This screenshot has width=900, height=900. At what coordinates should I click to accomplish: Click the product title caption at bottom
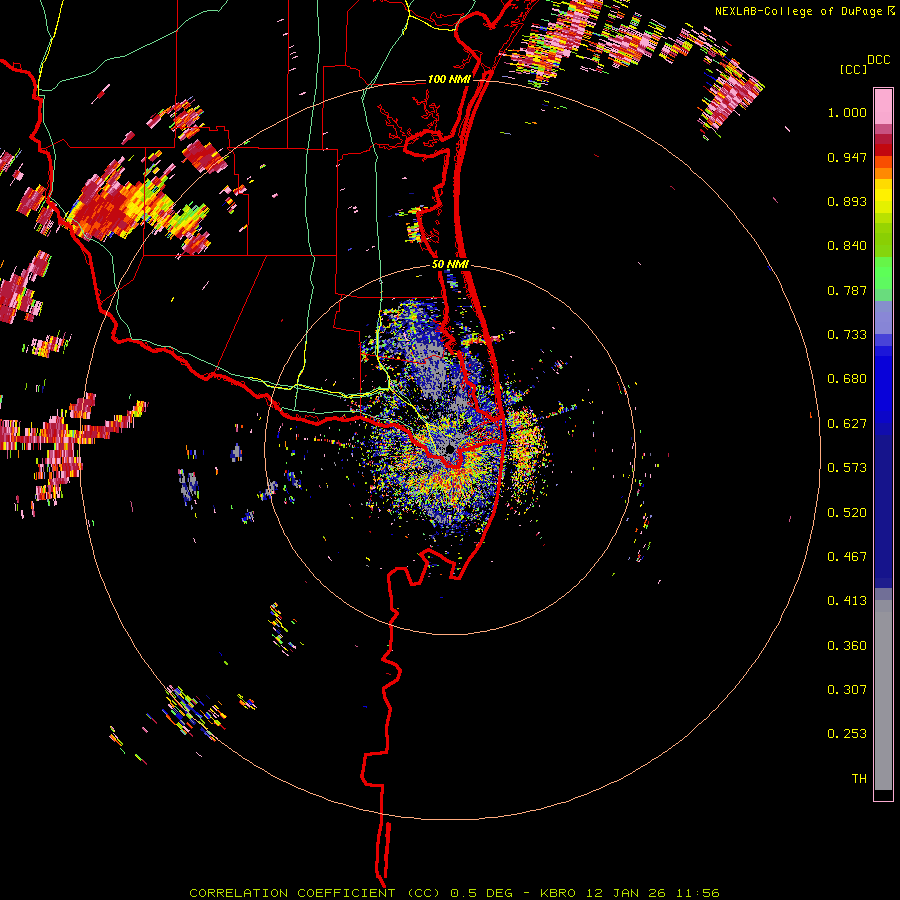[x=454, y=893]
